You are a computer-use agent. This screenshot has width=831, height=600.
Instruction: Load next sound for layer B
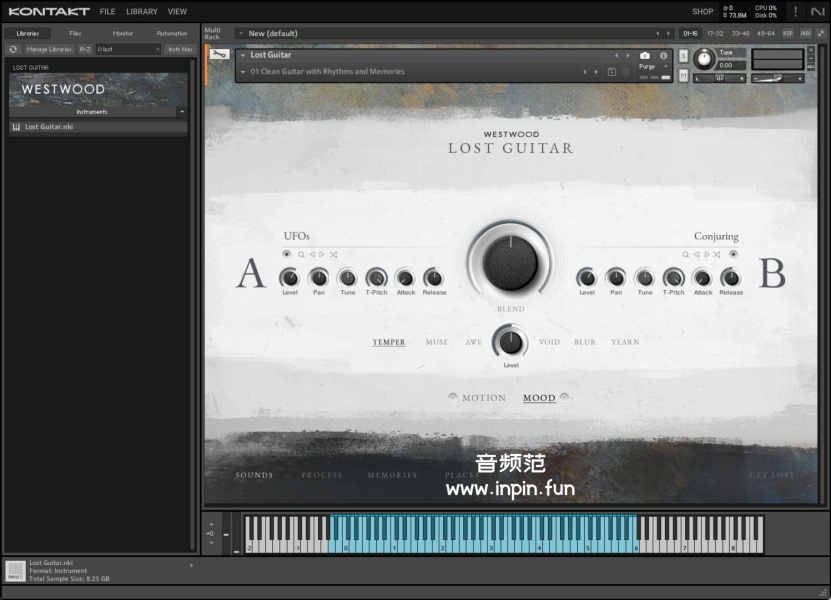(706, 254)
